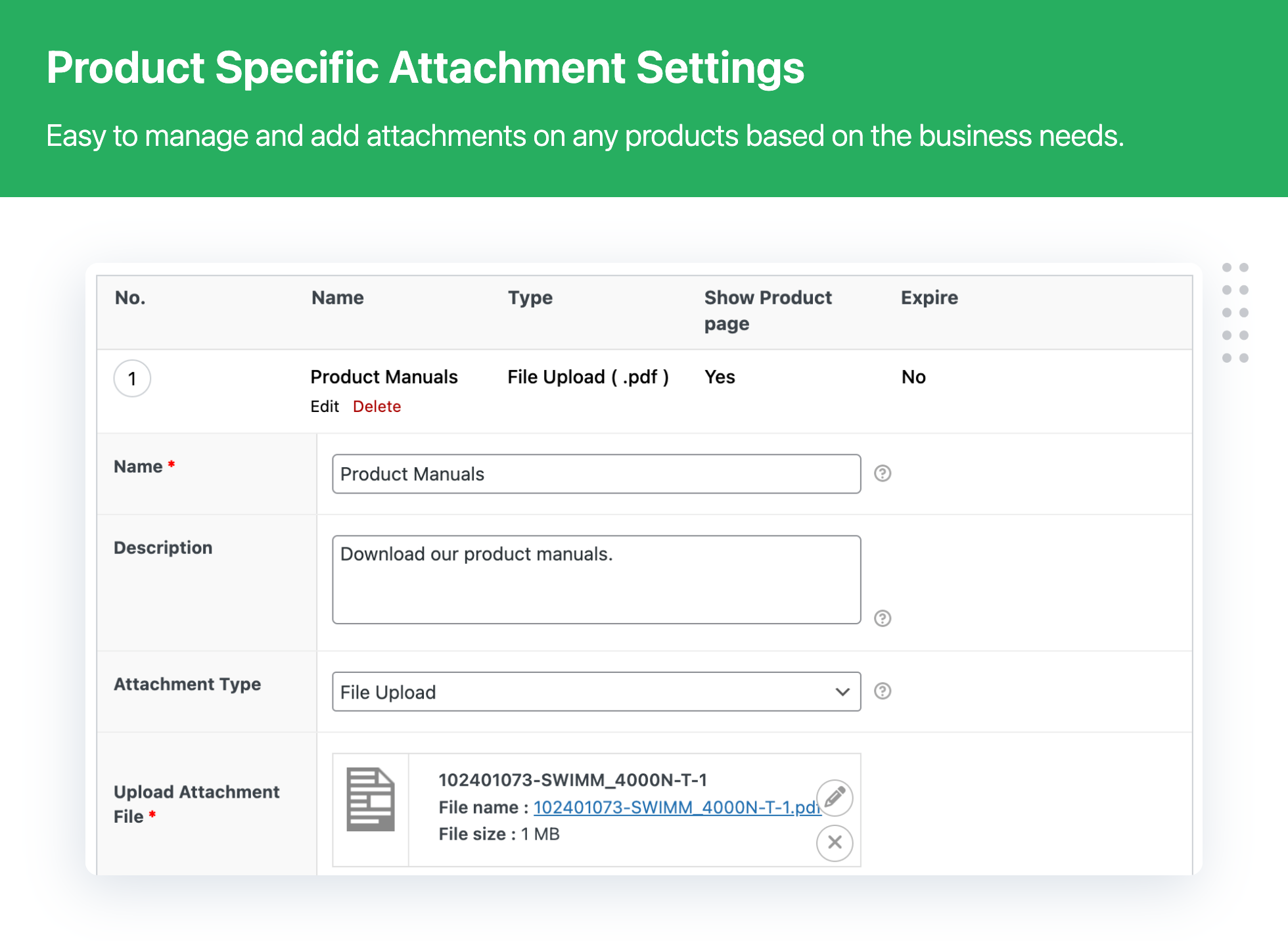The width and height of the screenshot is (1288, 941).
Task: Click Delete under Product Manuals row
Action: click(x=377, y=406)
